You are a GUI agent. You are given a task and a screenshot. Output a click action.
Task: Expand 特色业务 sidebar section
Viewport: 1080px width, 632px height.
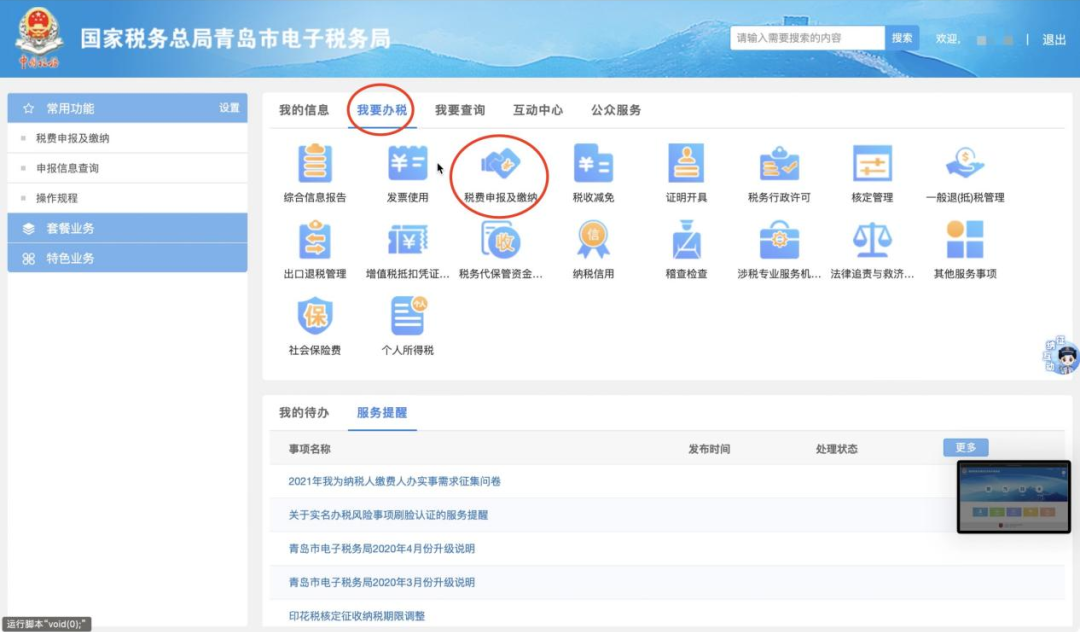click(x=127, y=258)
